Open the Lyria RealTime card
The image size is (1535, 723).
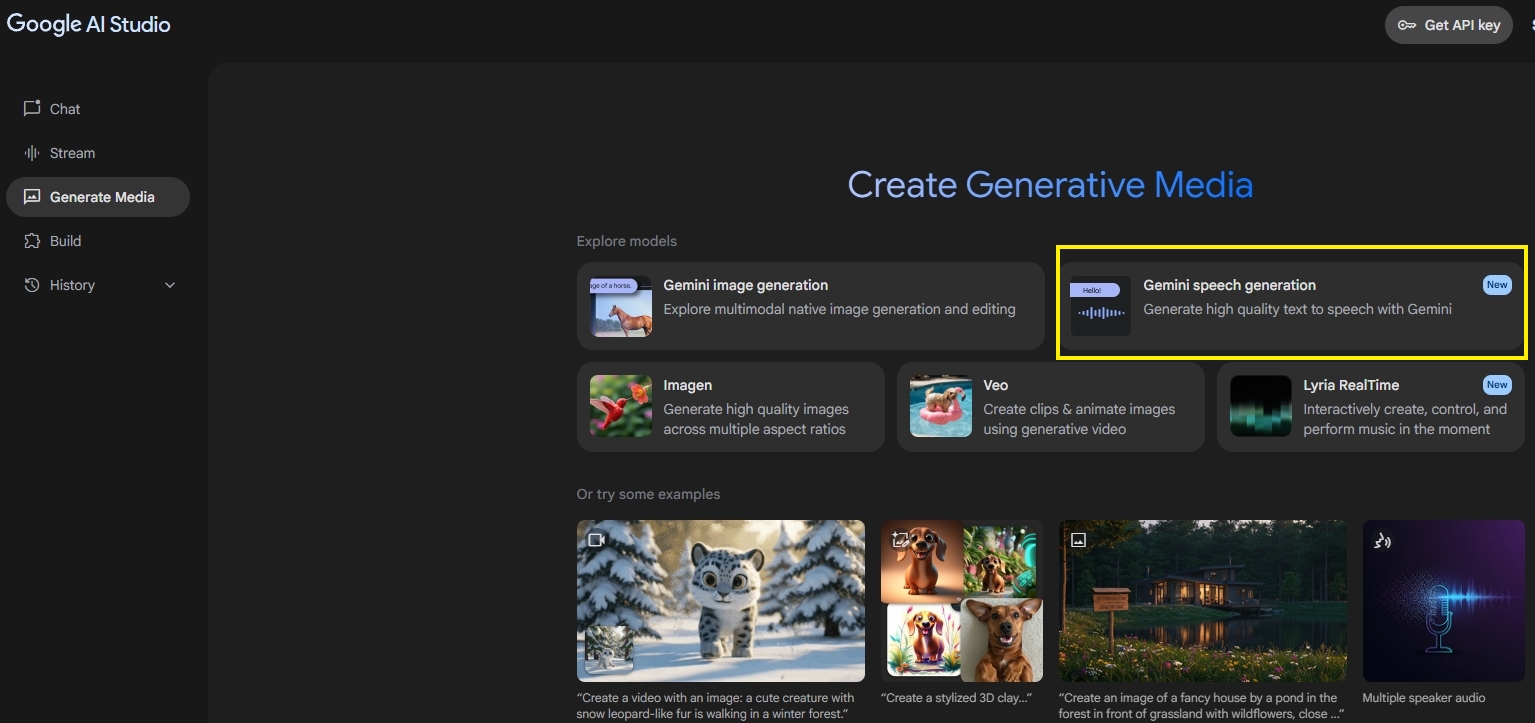[x=1371, y=407]
